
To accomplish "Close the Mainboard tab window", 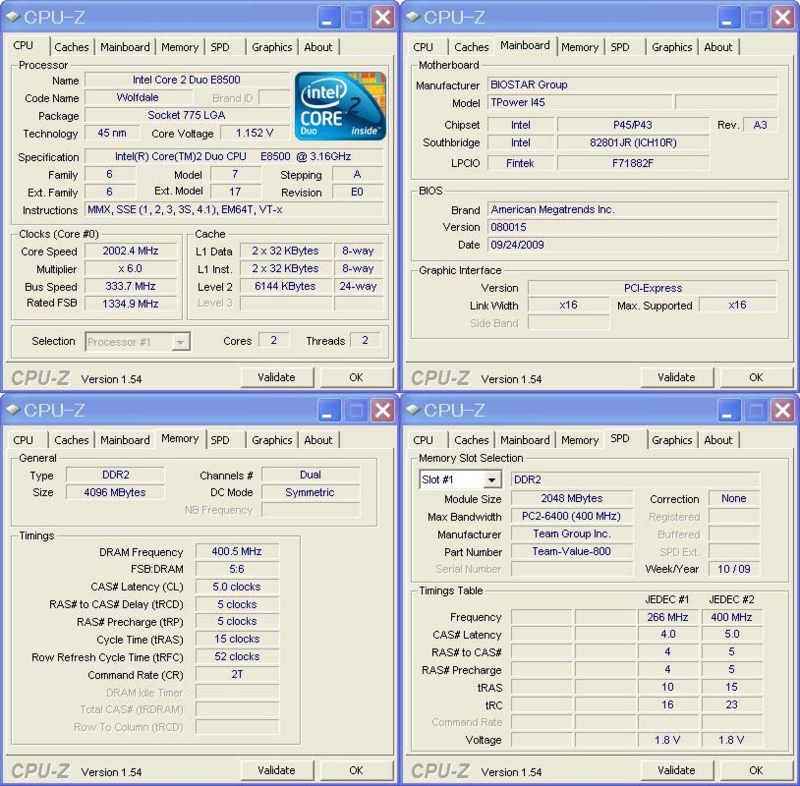I will pos(783,18).
